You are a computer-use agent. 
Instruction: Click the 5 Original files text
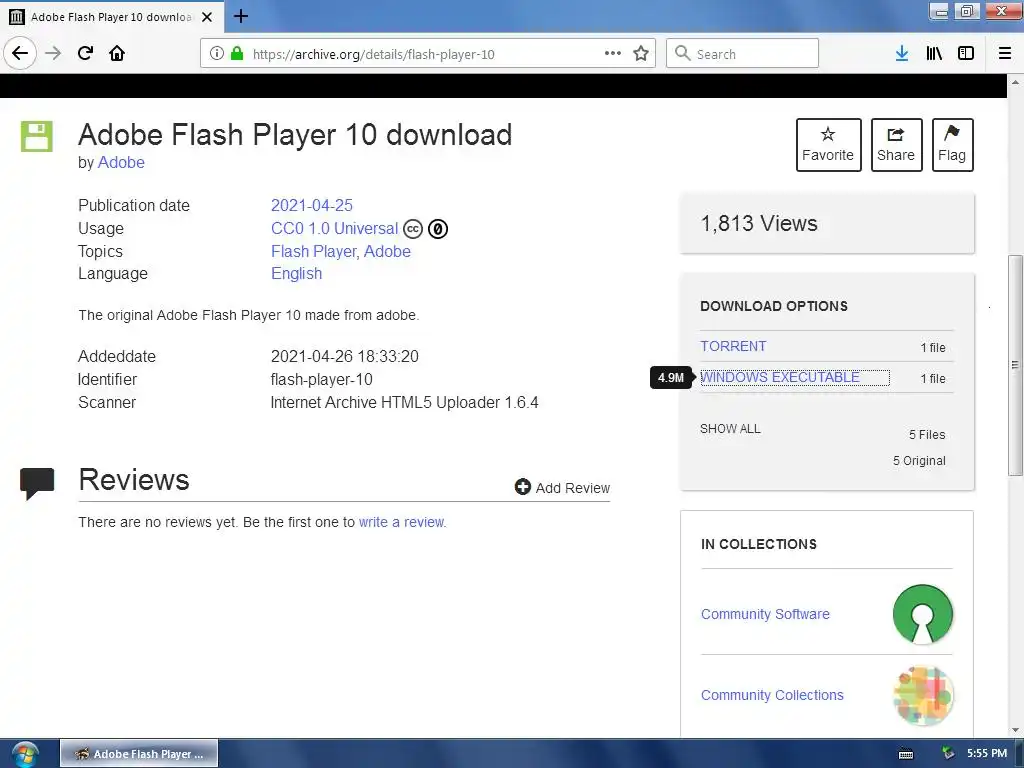coord(919,460)
